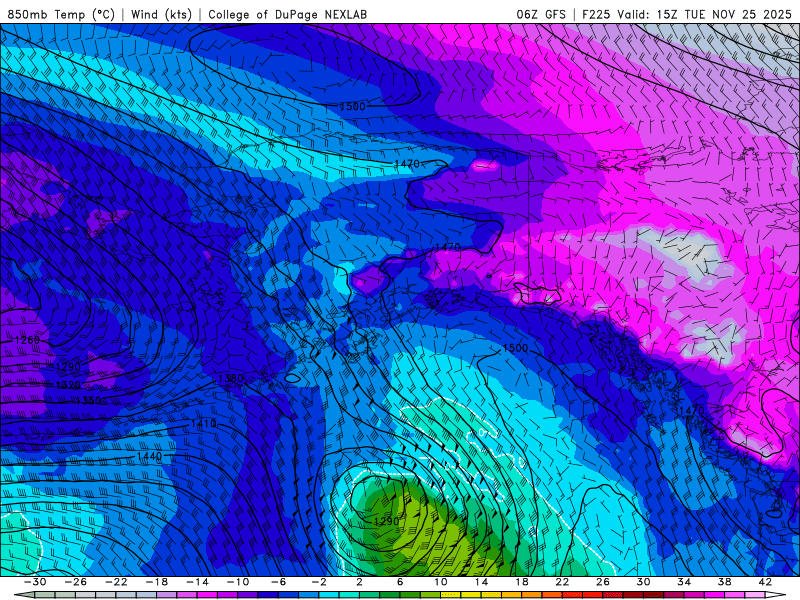
Task: Click the 'Wind (kts)' header label
Action: pyautogui.click(x=161, y=14)
